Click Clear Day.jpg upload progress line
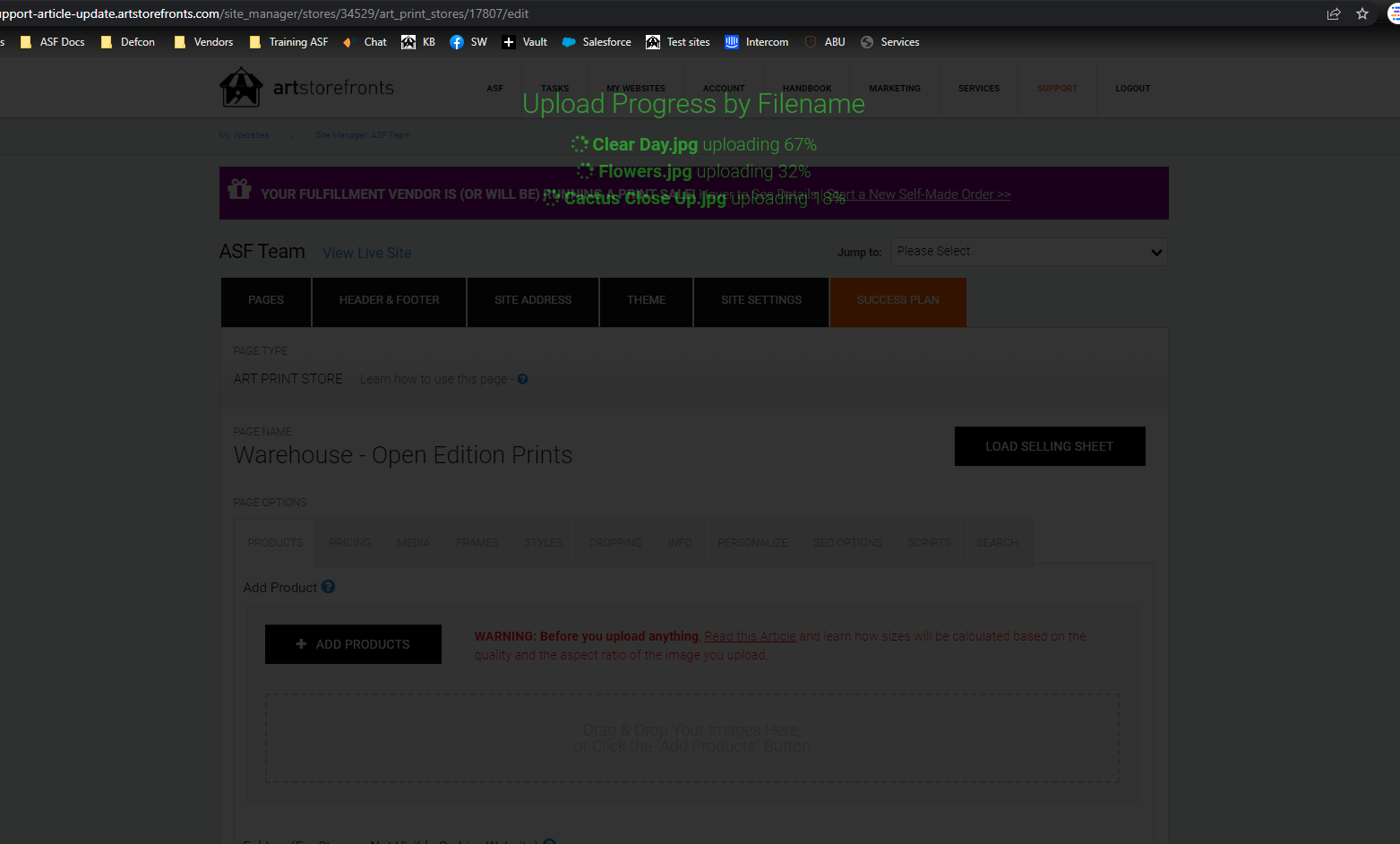The width and height of the screenshot is (1400, 844). tap(694, 144)
